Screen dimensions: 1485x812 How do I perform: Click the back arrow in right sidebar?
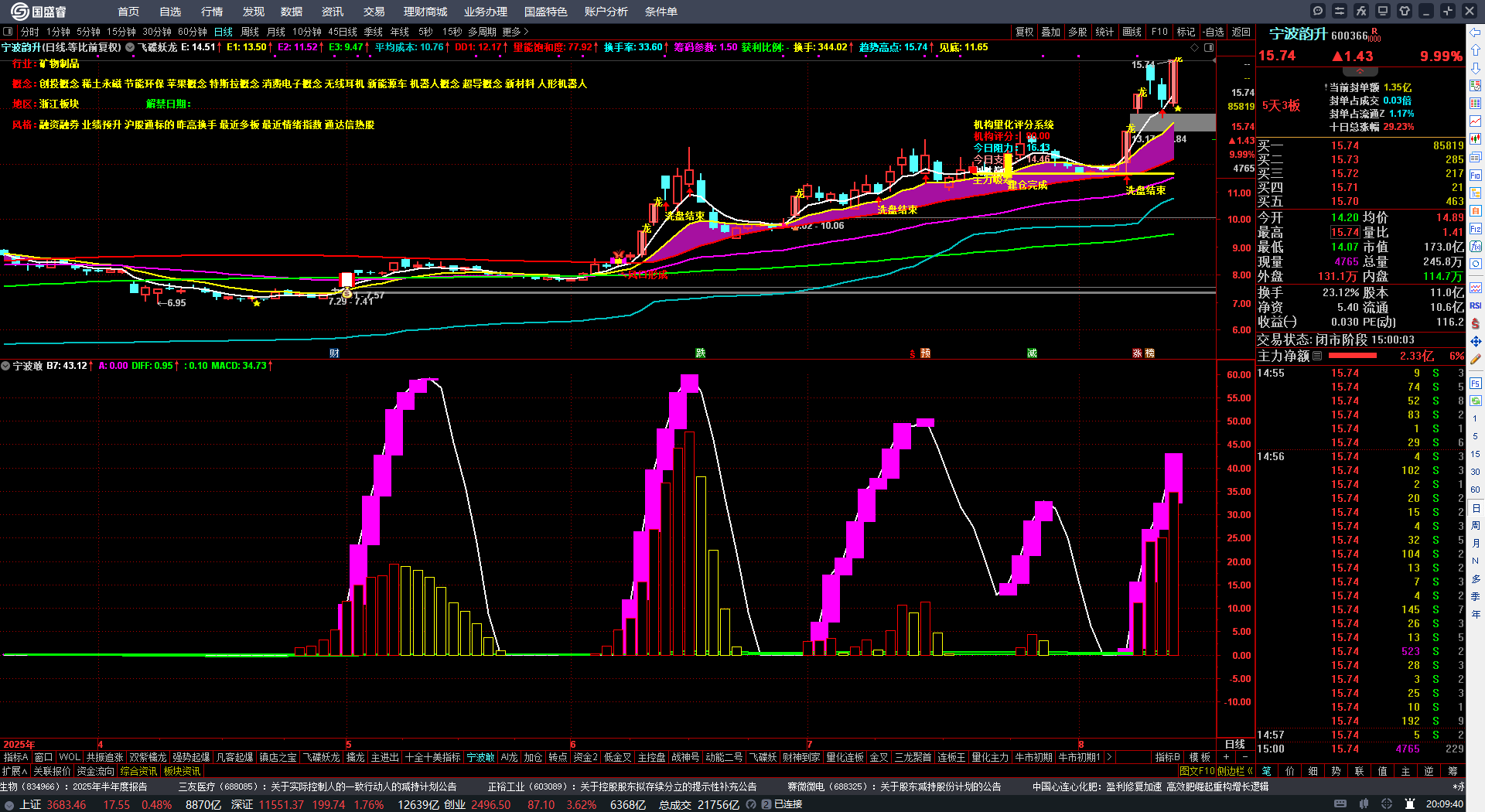pos(1476,32)
